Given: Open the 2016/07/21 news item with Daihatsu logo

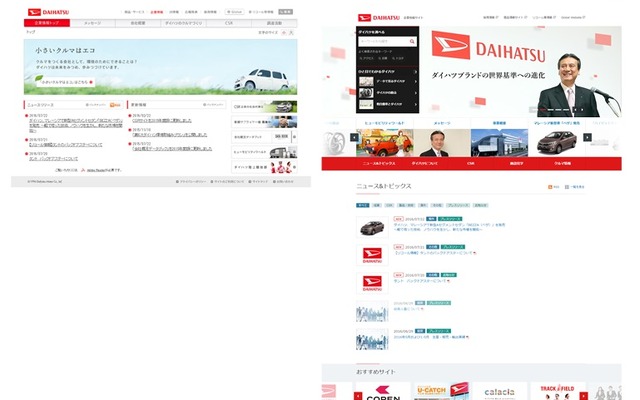Looking at the screenshot, I should (416, 255).
